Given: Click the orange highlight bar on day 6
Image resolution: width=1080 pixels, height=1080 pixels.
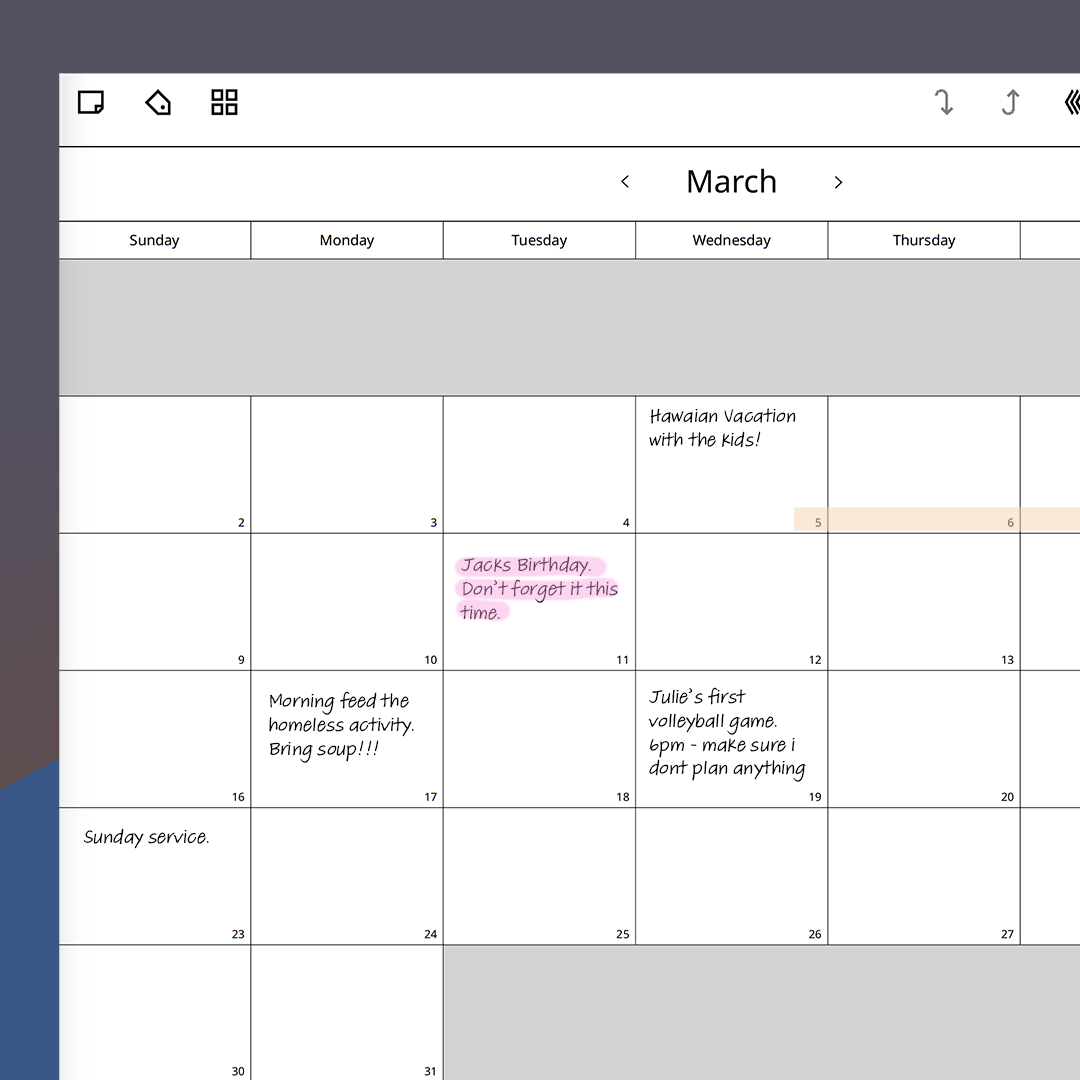Looking at the screenshot, I should coord(925,520).
